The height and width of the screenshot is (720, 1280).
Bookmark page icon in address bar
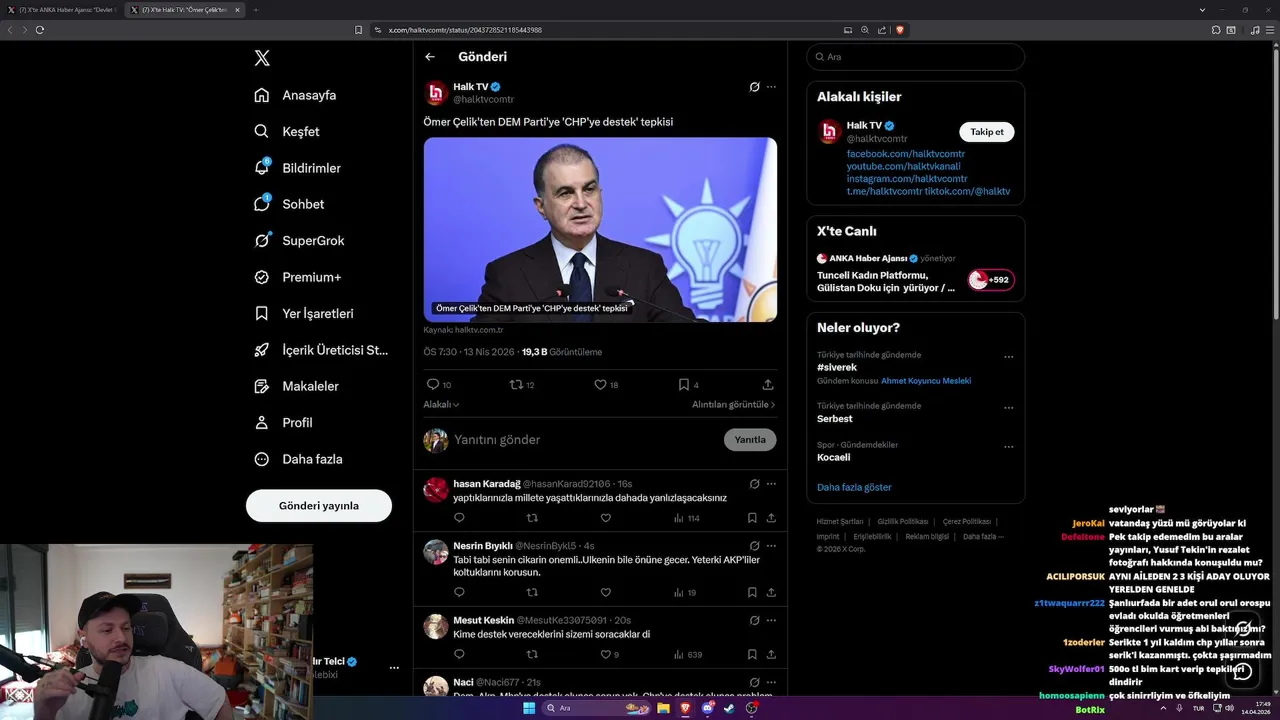pyautogui.click(x=359, y=30)
